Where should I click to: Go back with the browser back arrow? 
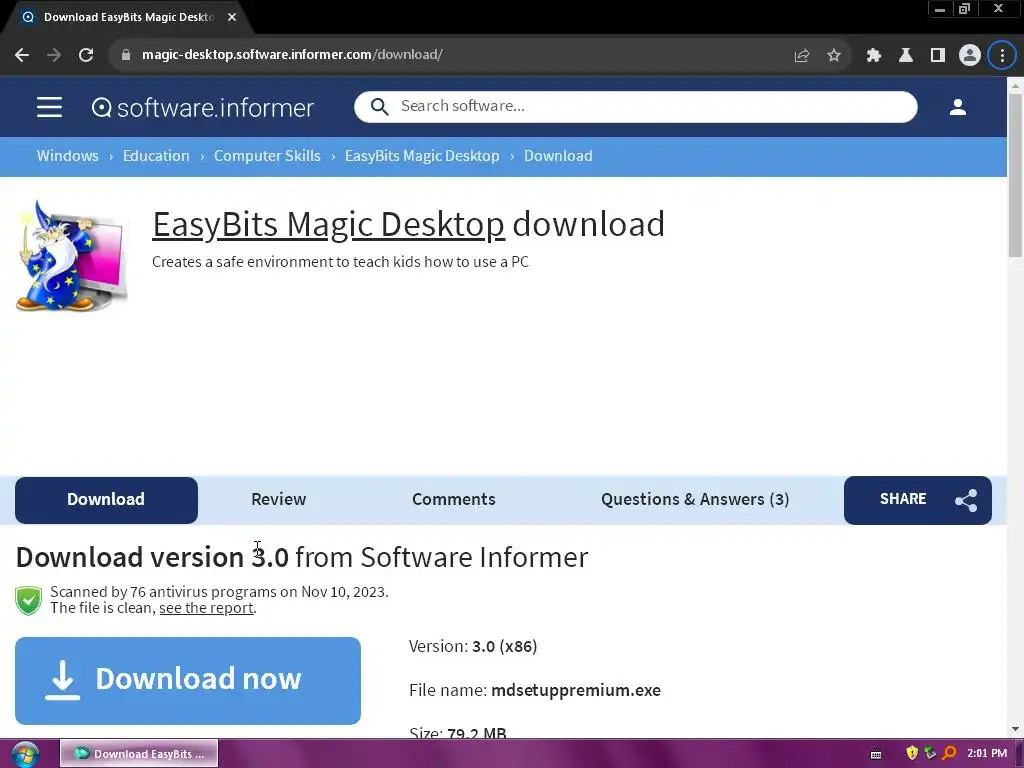click(x=22, y=55)
